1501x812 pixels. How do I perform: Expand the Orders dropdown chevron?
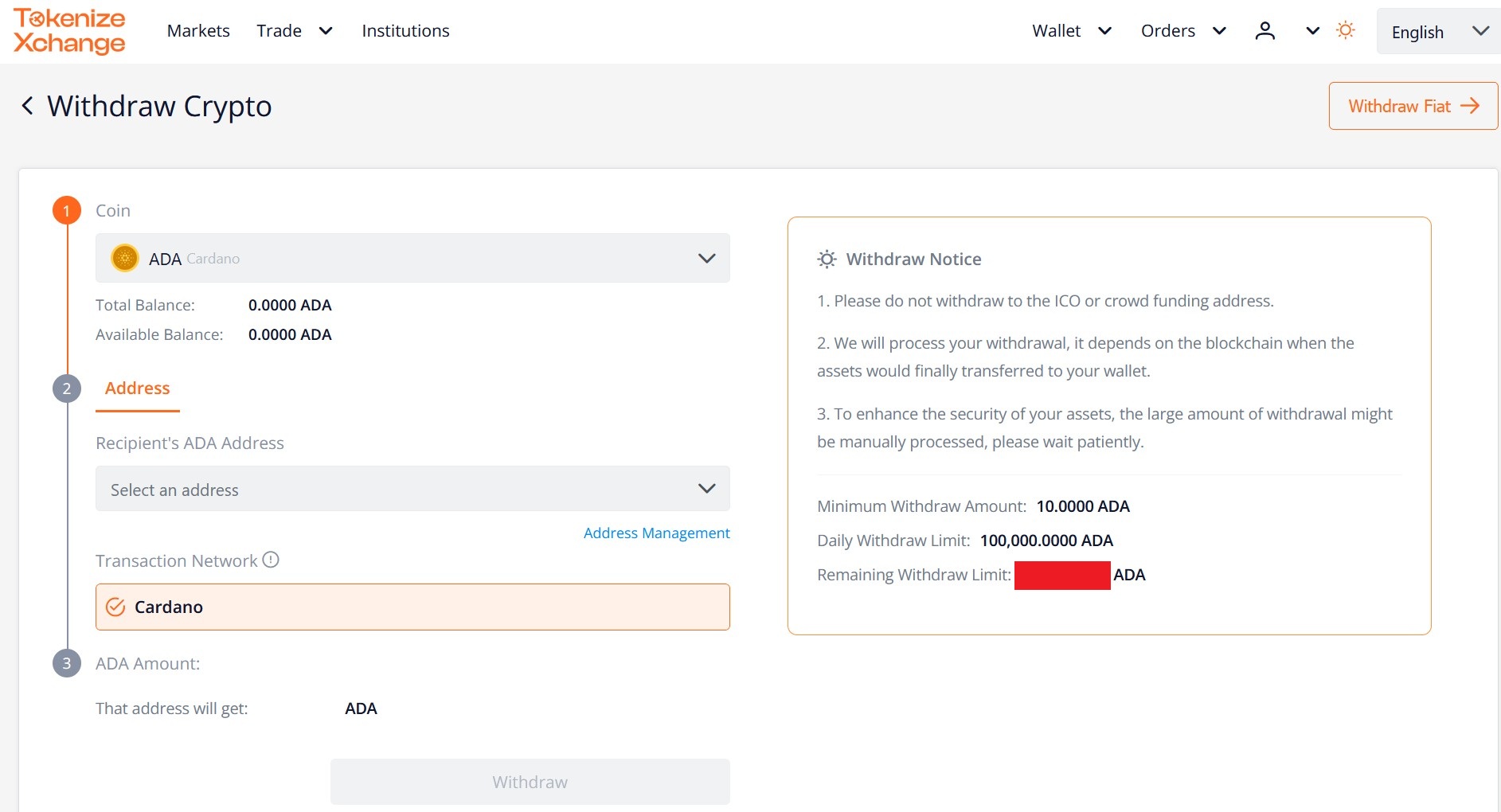(1219, 31)
